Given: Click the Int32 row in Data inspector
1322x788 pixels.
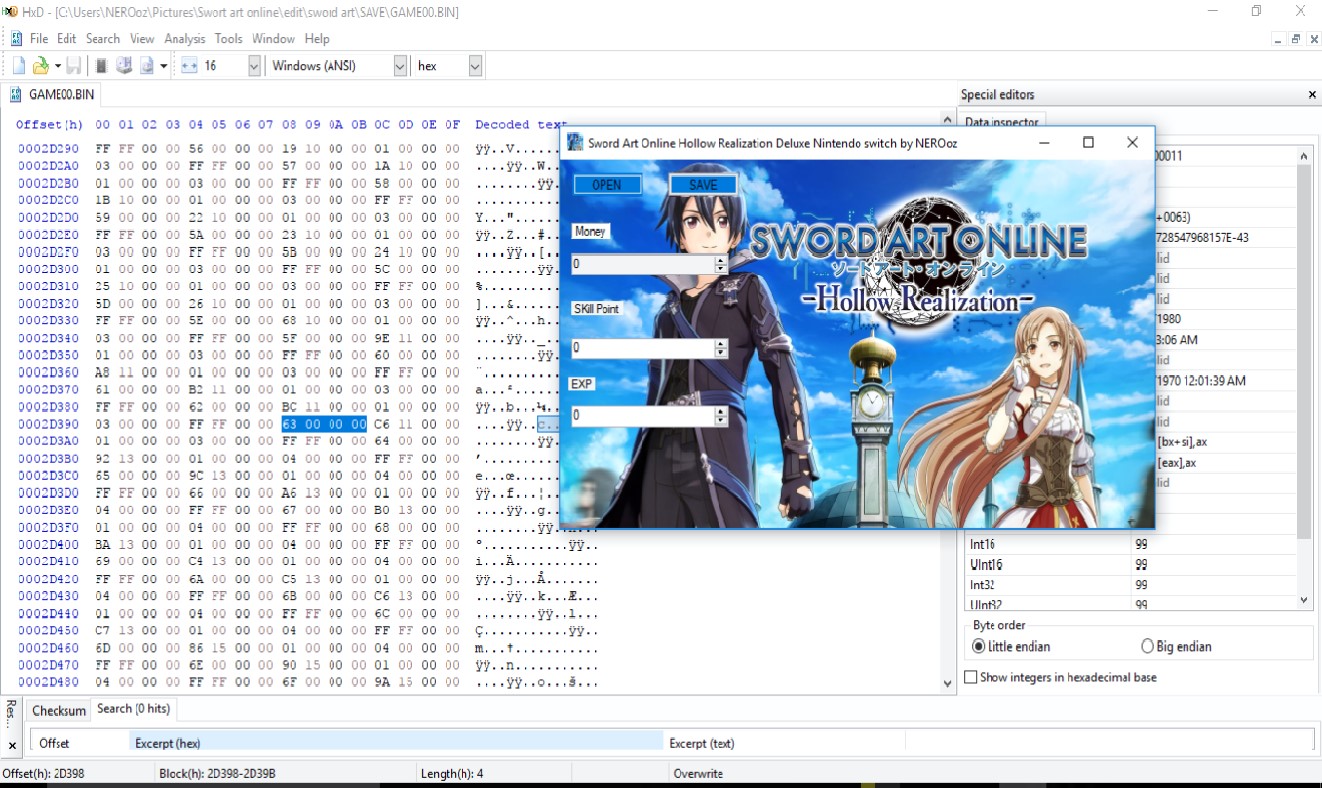Looking at the screenshot, I should (1130, 585).
